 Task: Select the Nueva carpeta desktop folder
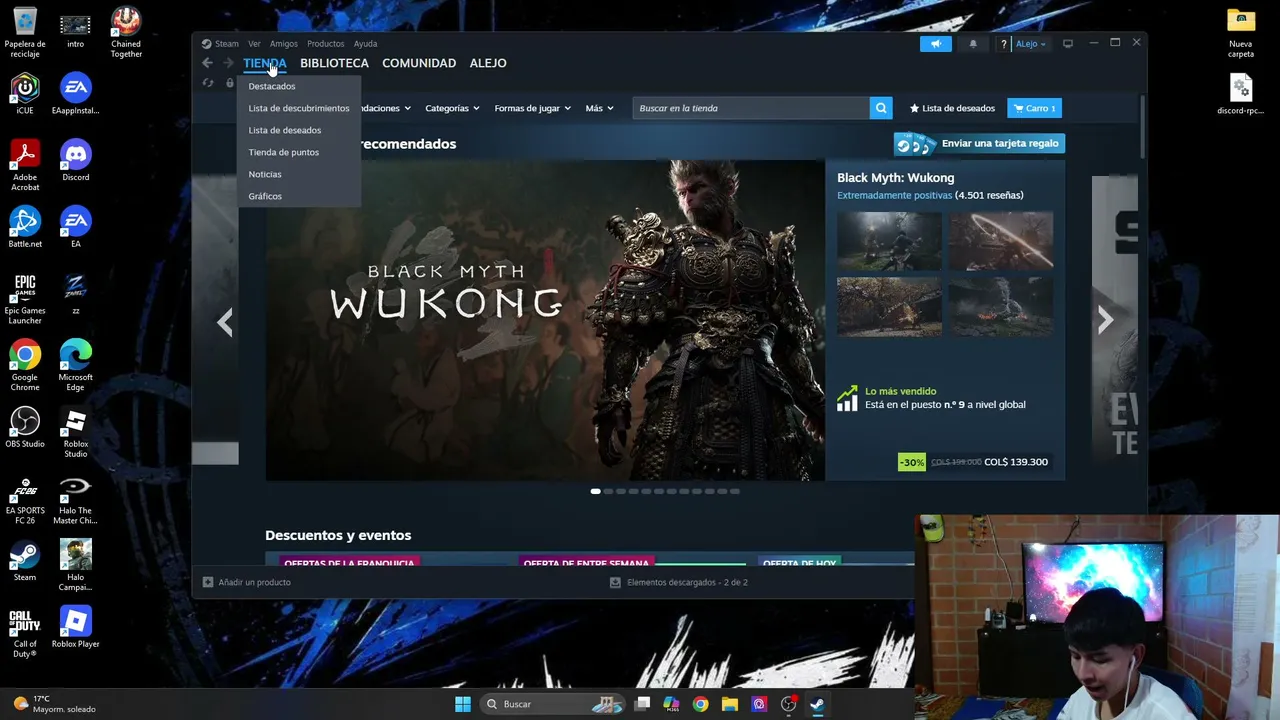(x=1241, y=32)
